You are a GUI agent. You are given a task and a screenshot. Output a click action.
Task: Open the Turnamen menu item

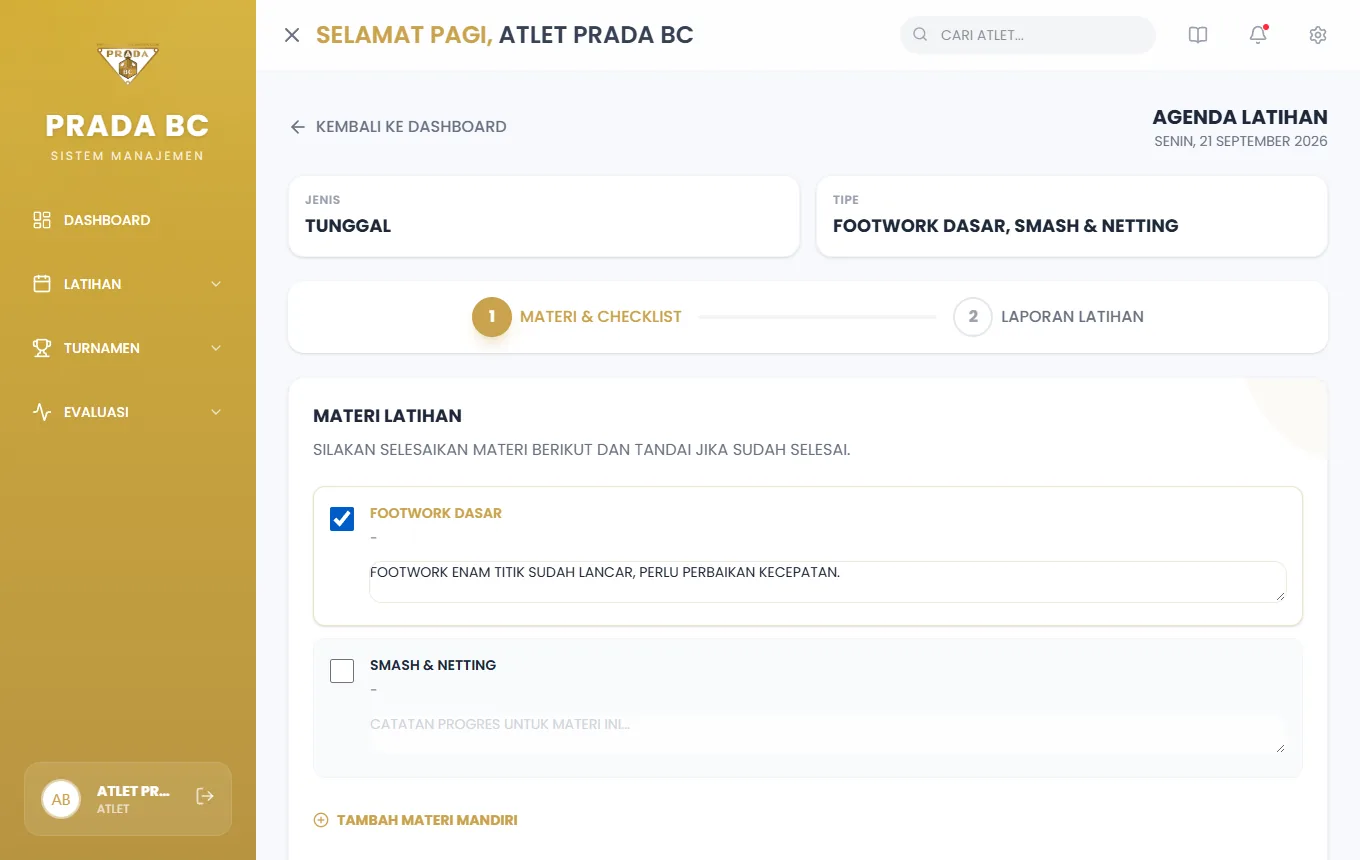coord(128,348)
